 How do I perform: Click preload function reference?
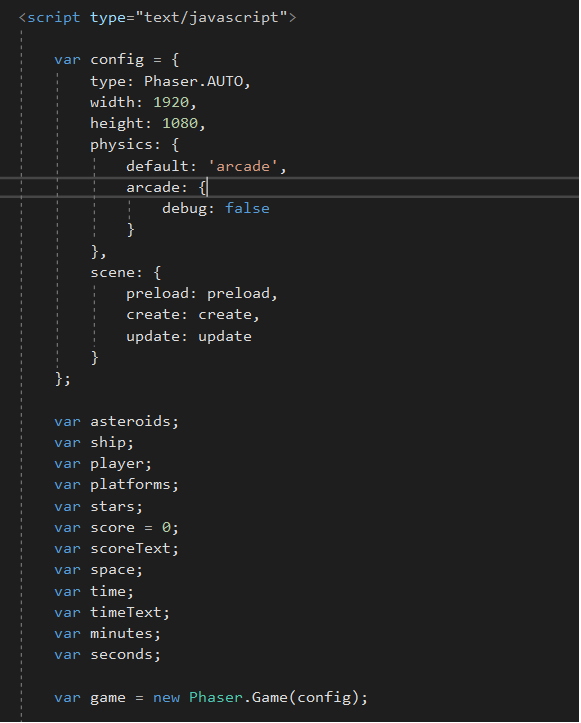[x=238, y=294]
